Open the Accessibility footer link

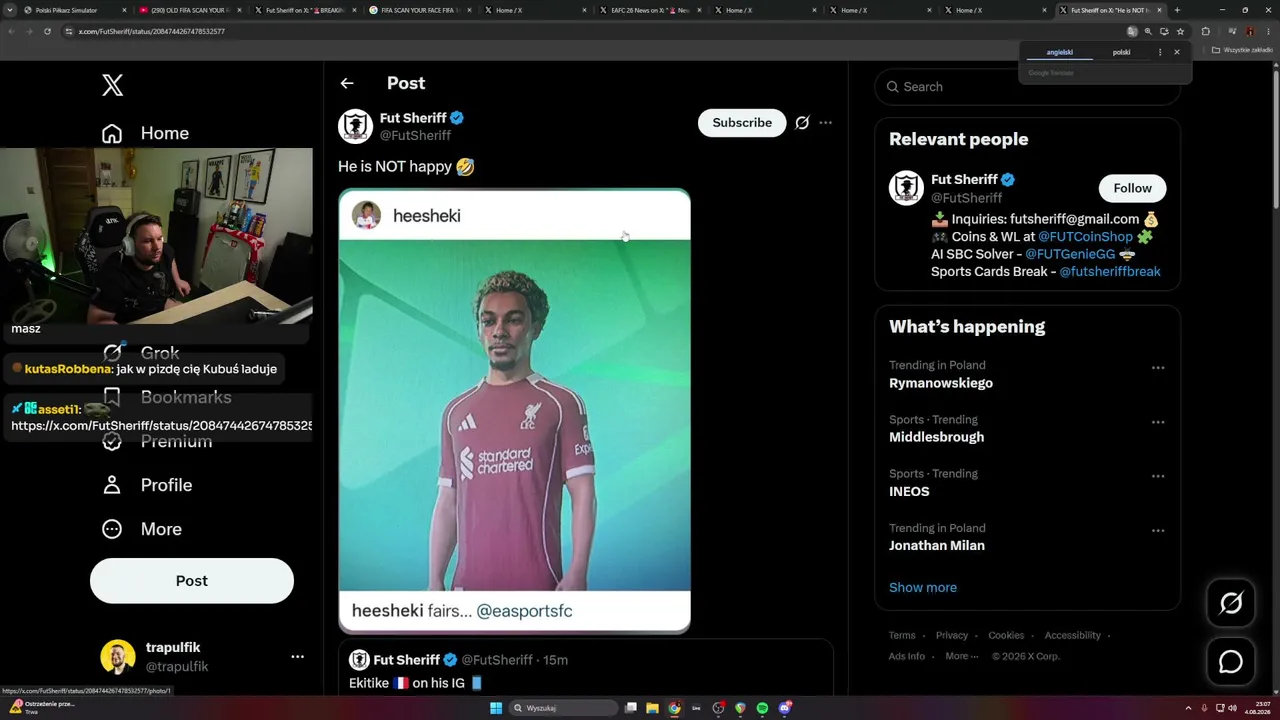tap(1072, 635)
